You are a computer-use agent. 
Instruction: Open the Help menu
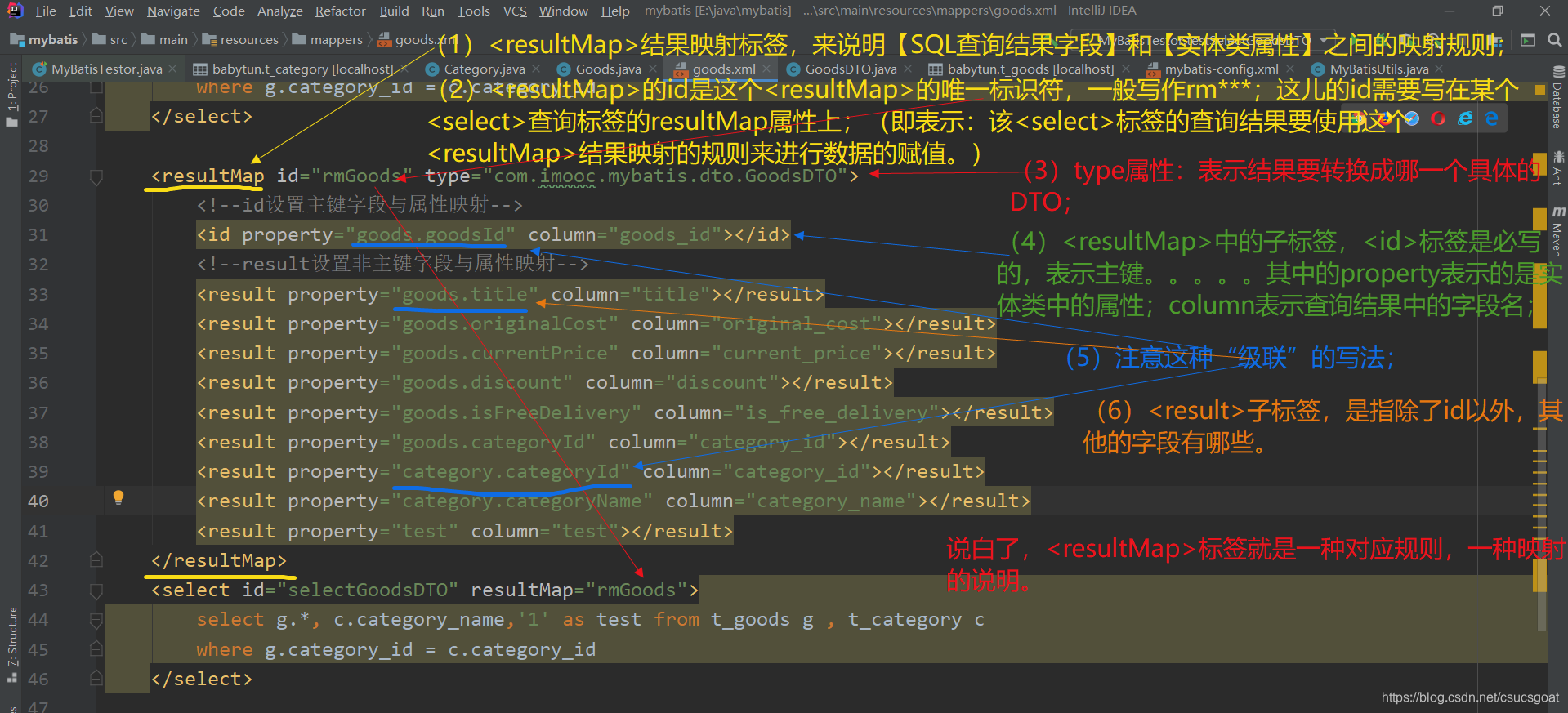(x=615, y=11)
